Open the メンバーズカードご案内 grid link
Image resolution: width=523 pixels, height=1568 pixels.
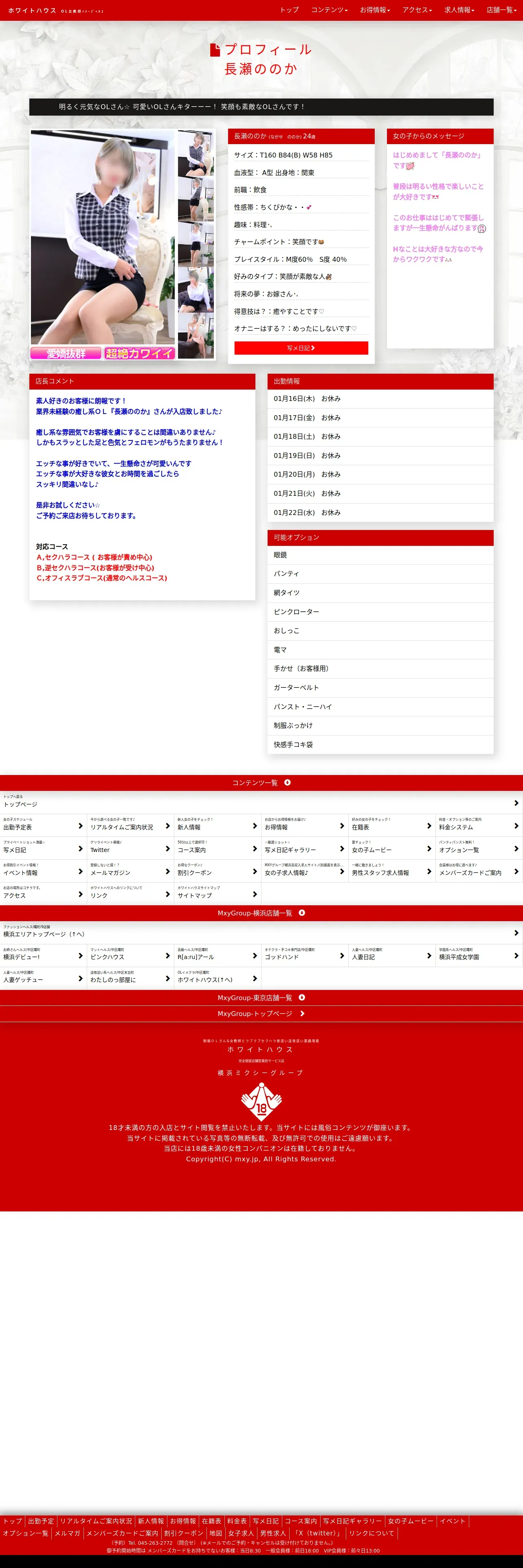click(x=479, y=872)
